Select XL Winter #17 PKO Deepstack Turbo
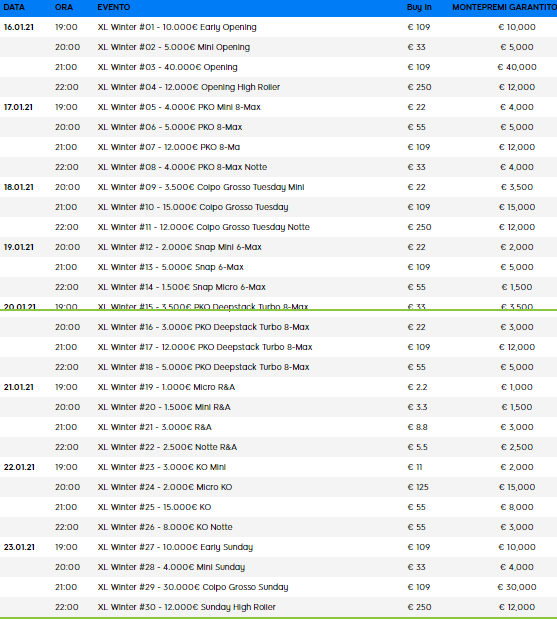Viewport: 557px width, 619px height. click(205, 347)
